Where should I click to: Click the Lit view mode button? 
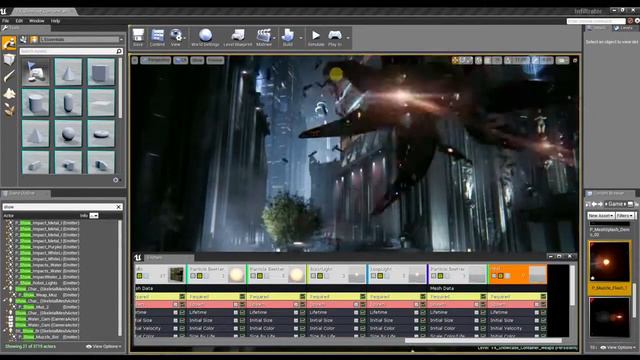[180, 60]
